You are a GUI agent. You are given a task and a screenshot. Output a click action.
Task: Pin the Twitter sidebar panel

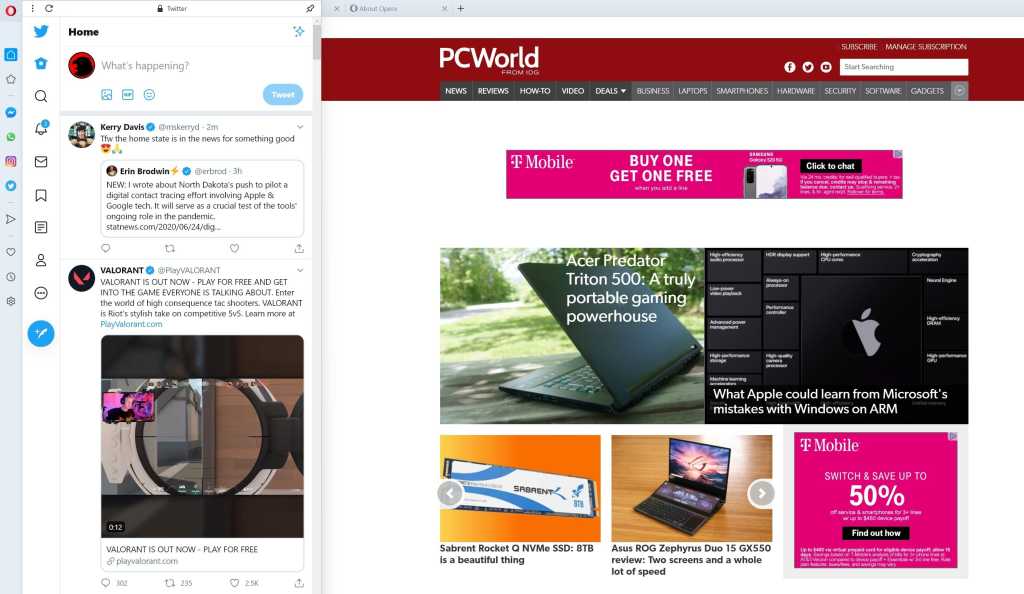310,8
